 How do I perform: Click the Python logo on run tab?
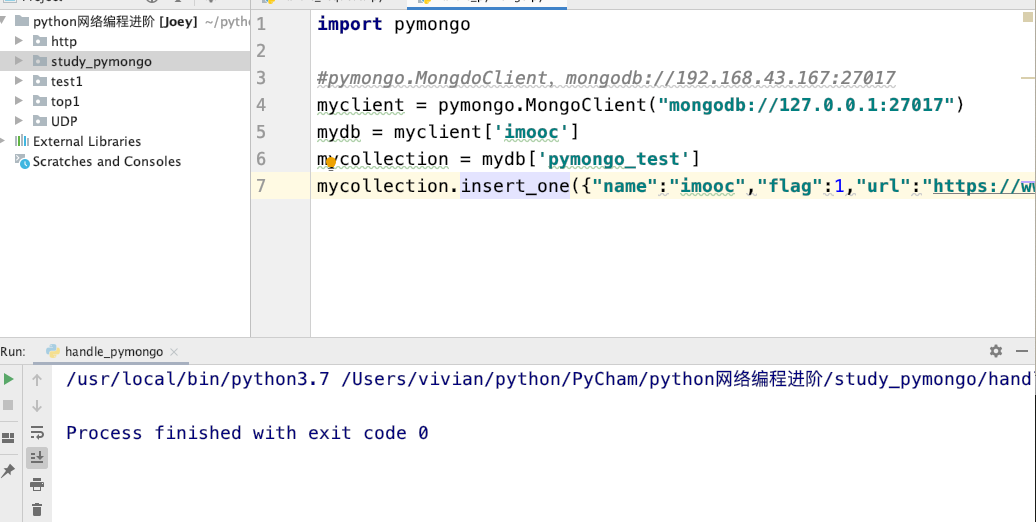point(53,352)
